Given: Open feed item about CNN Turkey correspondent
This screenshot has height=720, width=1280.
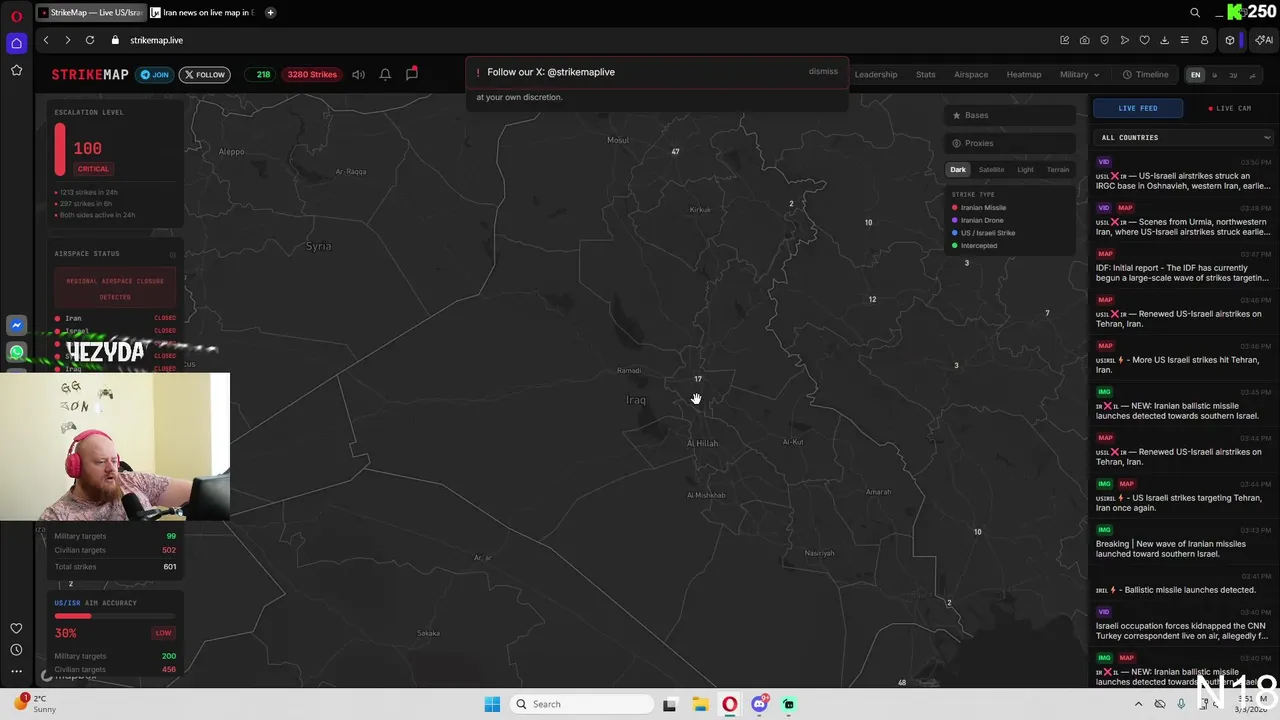Looking at the screenshot, I should point(1183,624).
